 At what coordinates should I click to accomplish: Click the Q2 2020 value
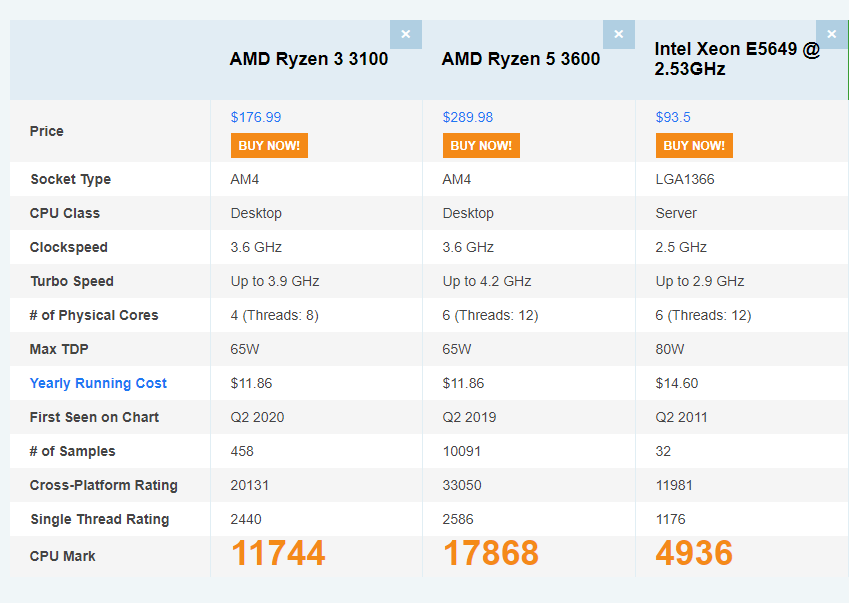(x=257, y=417)
